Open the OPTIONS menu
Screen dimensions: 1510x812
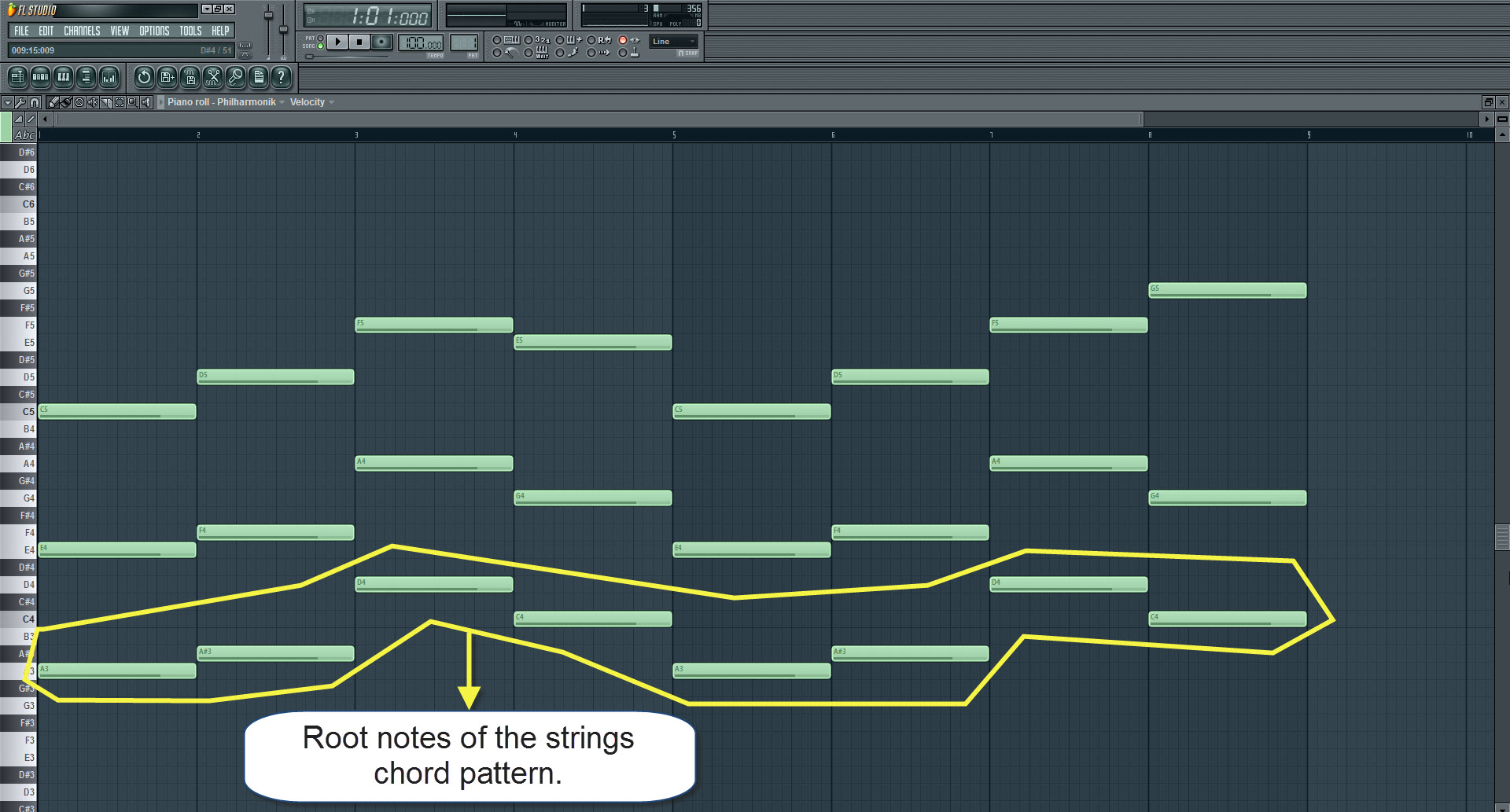pyautogui.click(x=153, y=31)
